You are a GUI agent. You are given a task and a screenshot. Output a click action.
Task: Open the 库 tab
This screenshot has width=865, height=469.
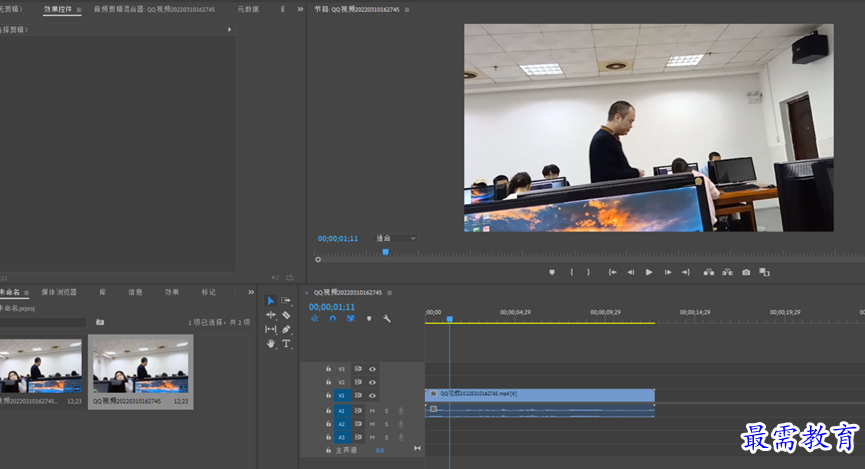tap(103, 292)
